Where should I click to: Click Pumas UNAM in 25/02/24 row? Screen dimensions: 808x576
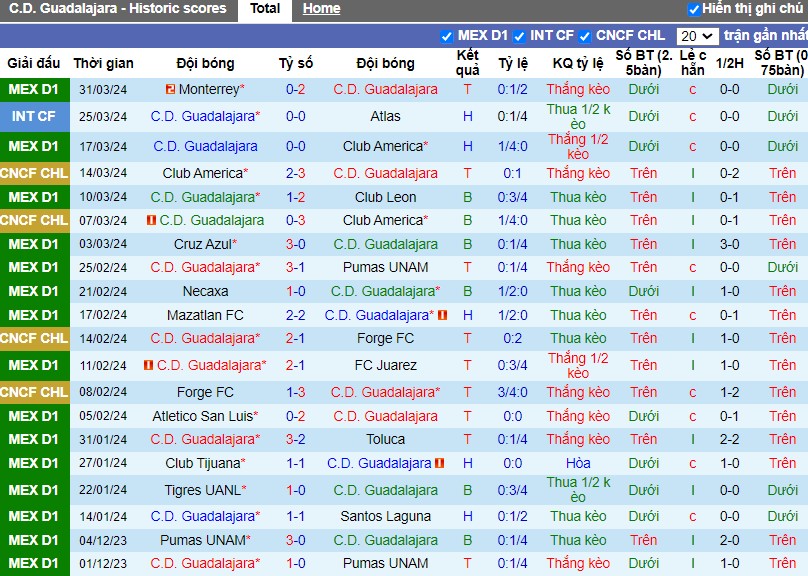385,267
